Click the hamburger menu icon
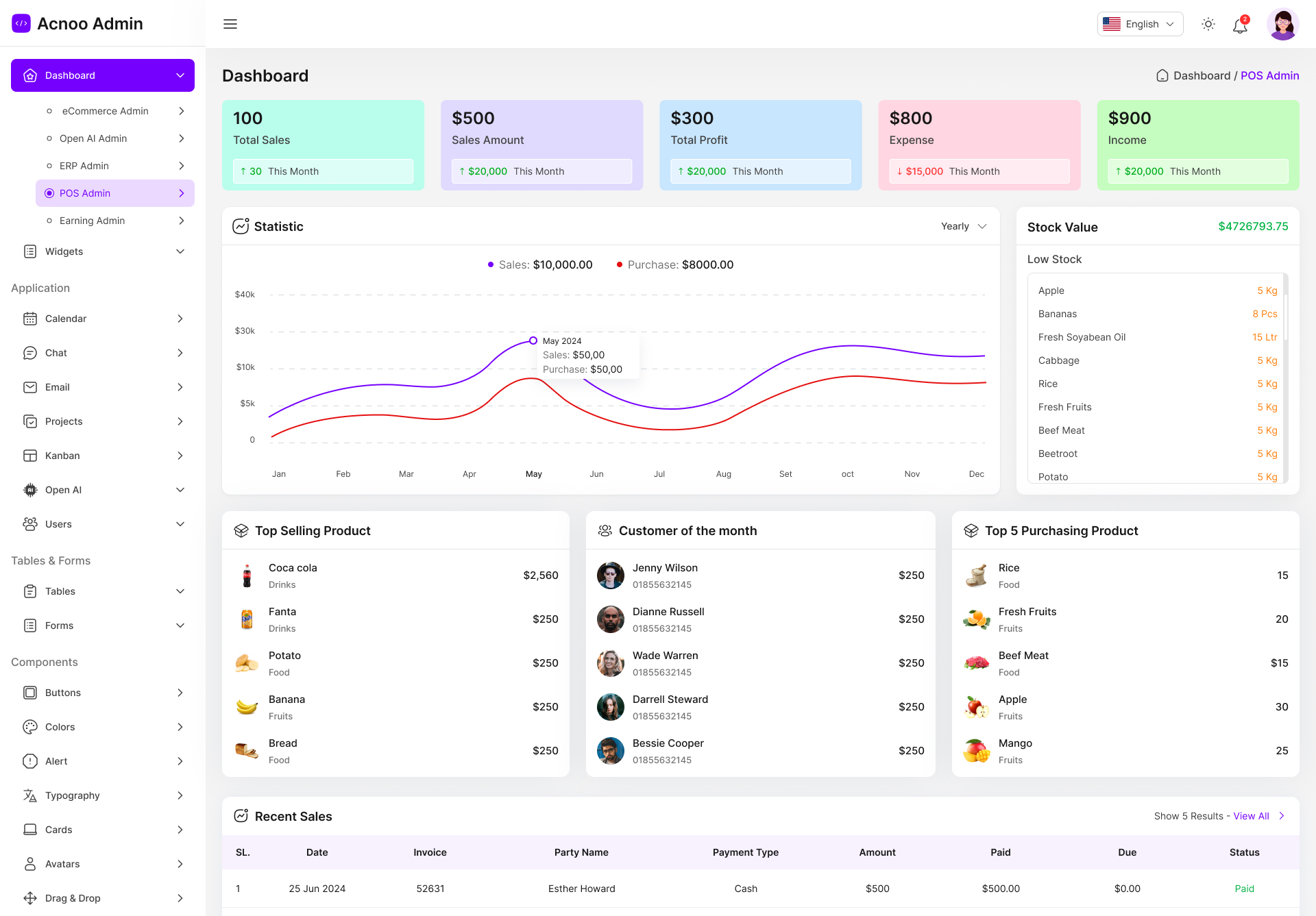1316x916 pixels. [x=230, y=24]
